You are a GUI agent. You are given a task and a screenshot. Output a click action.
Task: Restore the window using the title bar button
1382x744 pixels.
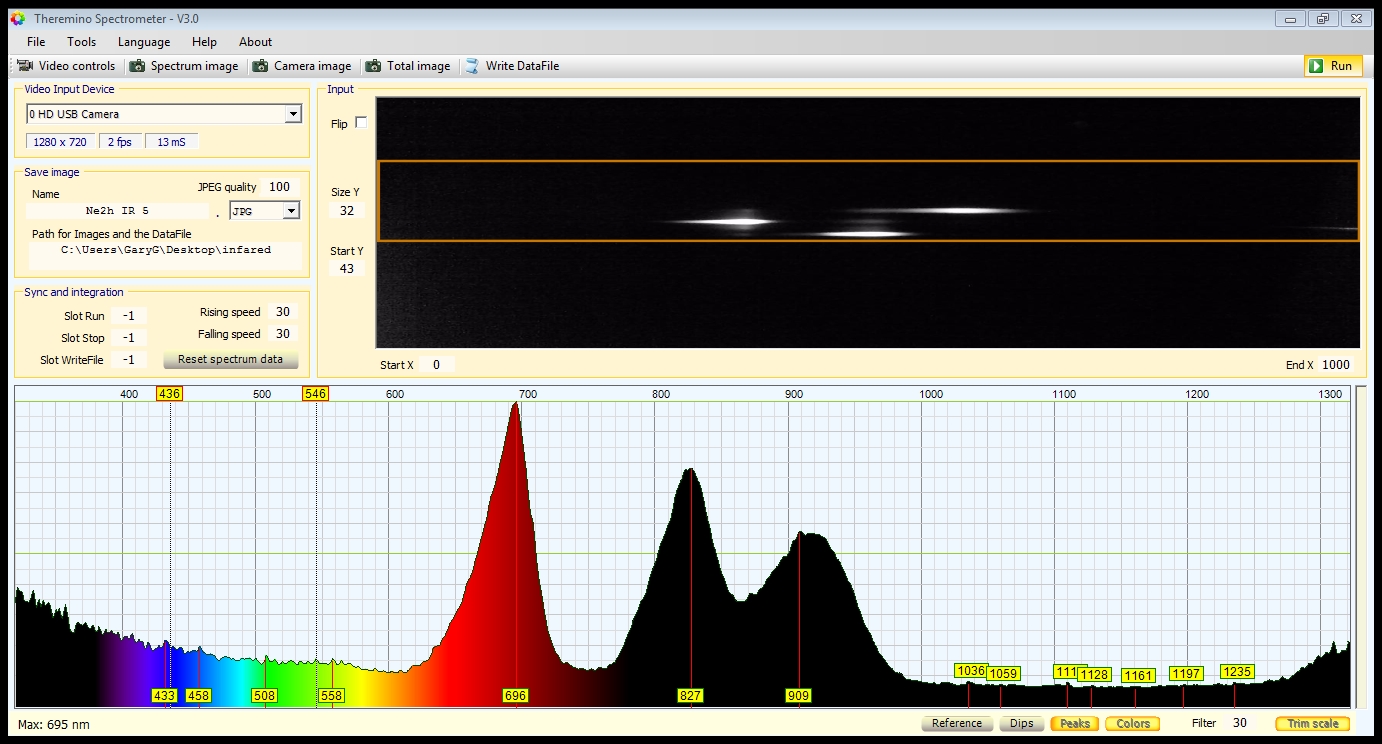point(1322,18)
